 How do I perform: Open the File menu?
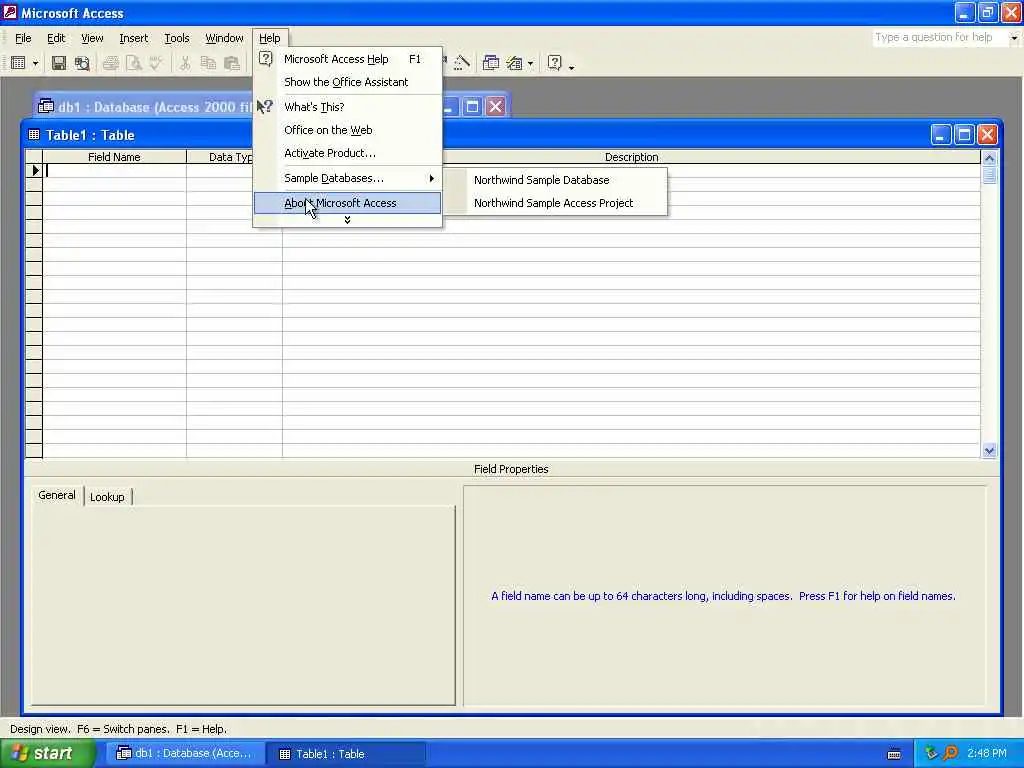[23, 38]
